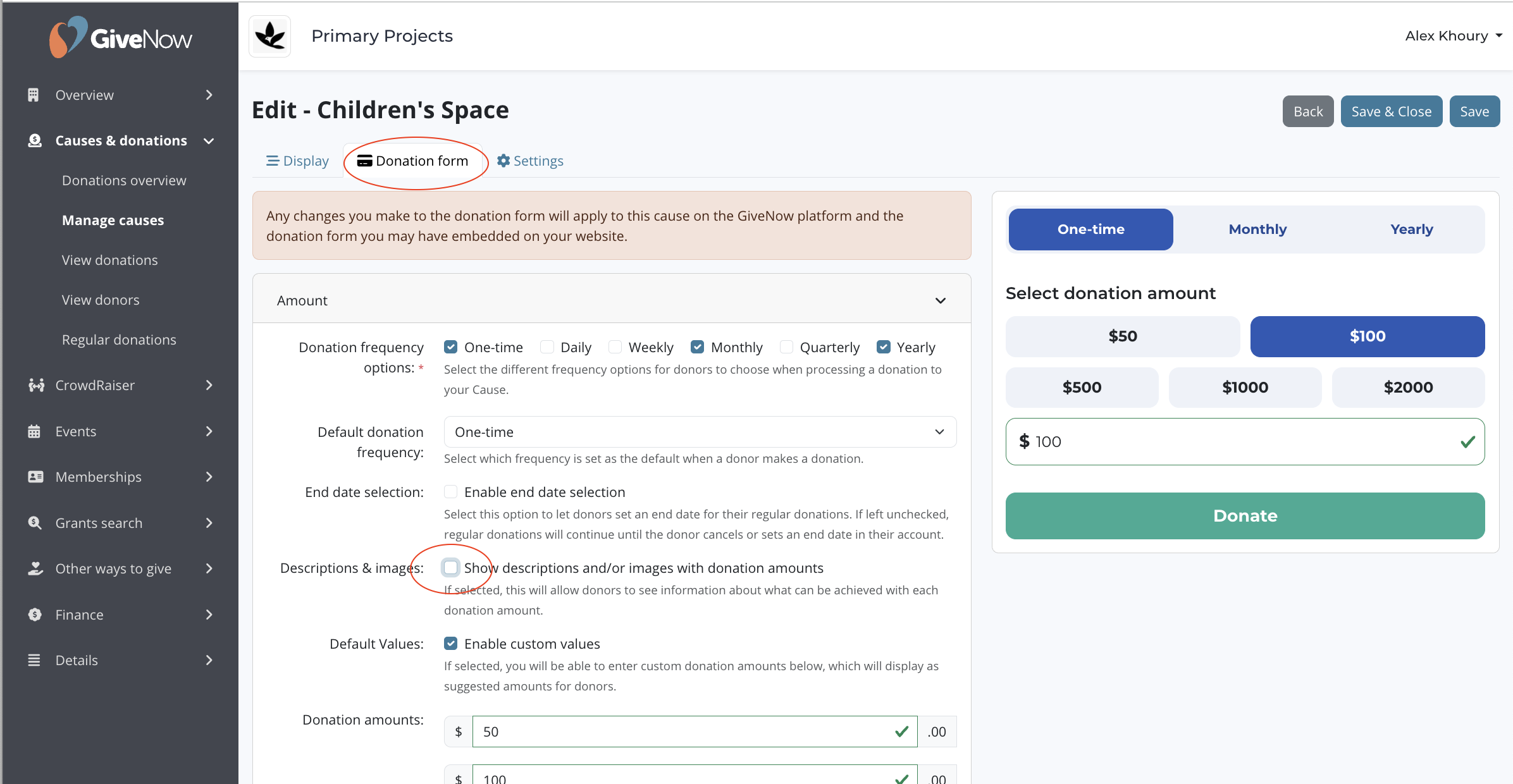
Task: Open the Default donation frequency dropdown
Action: coord(700,432)
